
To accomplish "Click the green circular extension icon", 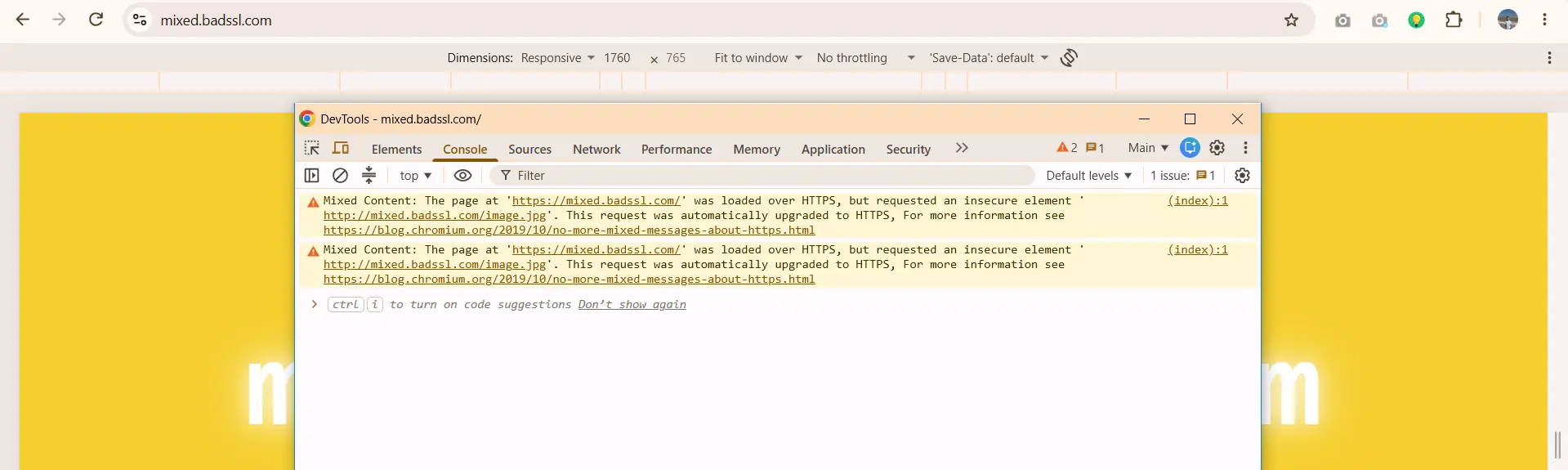I will [x=1417, y=20].
